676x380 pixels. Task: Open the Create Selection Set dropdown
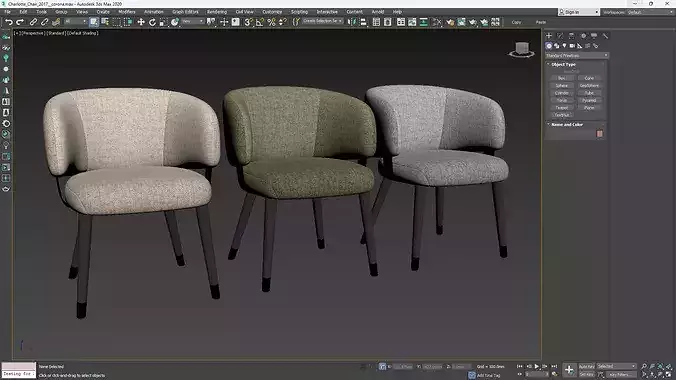322,21
